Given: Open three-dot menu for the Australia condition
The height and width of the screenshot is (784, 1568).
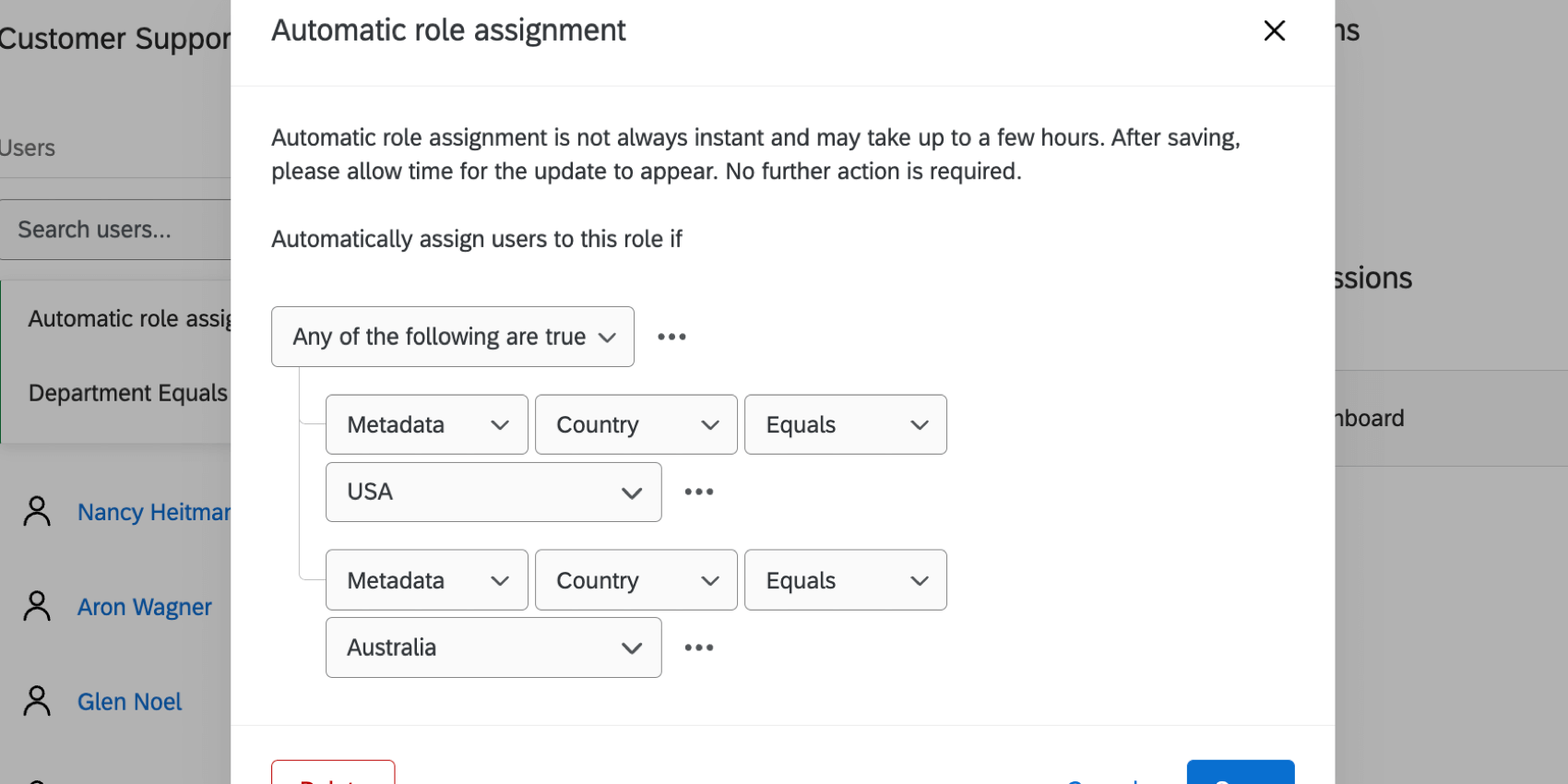Looking at the screenshot, I should (698, 647).
